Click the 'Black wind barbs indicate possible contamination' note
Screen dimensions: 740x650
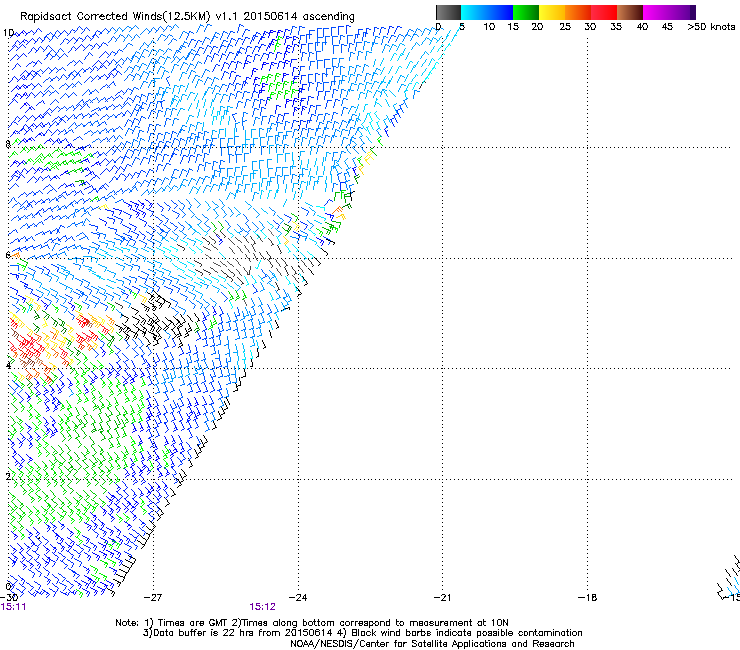coord(467,633)
